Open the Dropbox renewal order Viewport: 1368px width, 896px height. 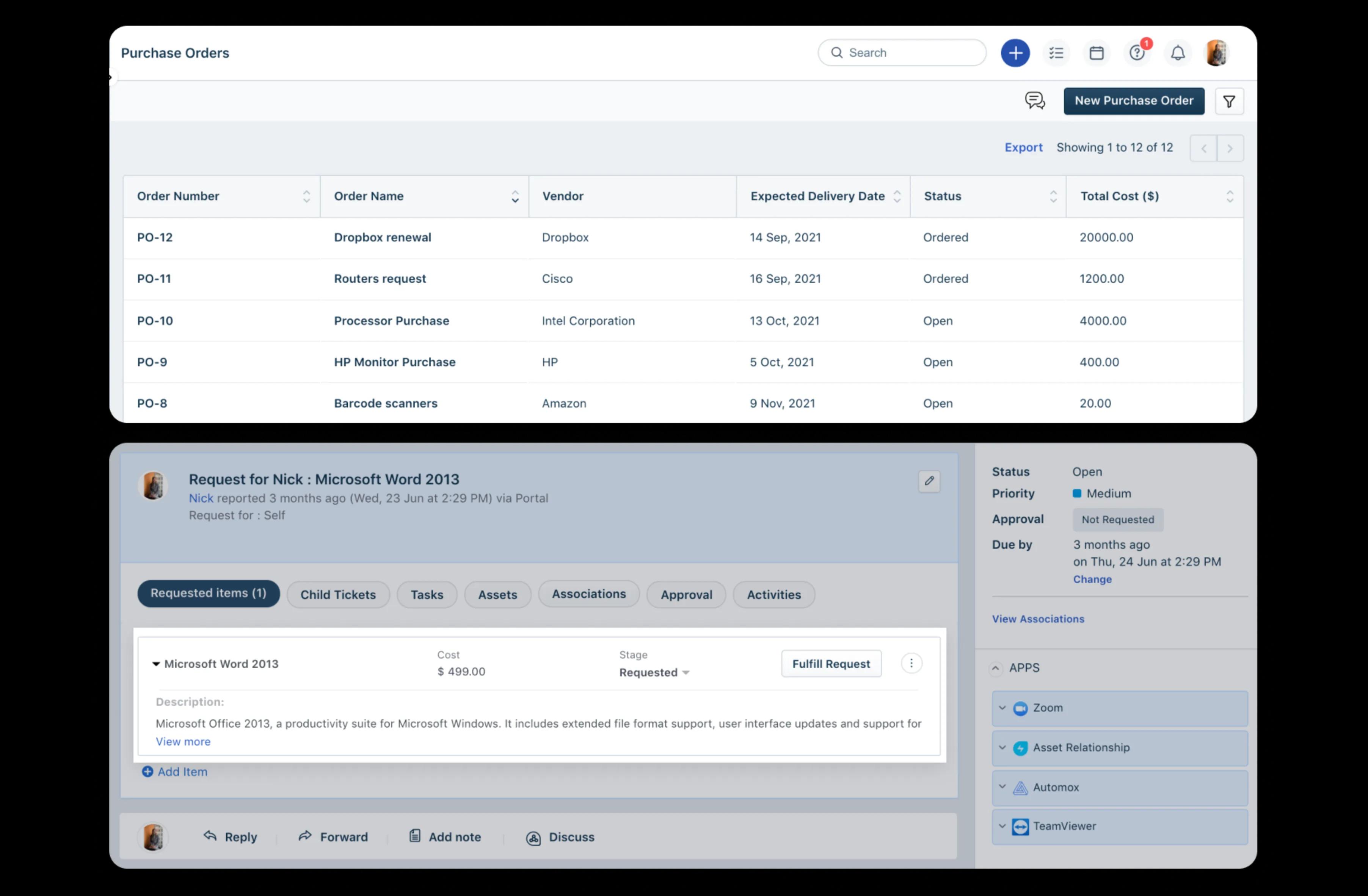382,237
